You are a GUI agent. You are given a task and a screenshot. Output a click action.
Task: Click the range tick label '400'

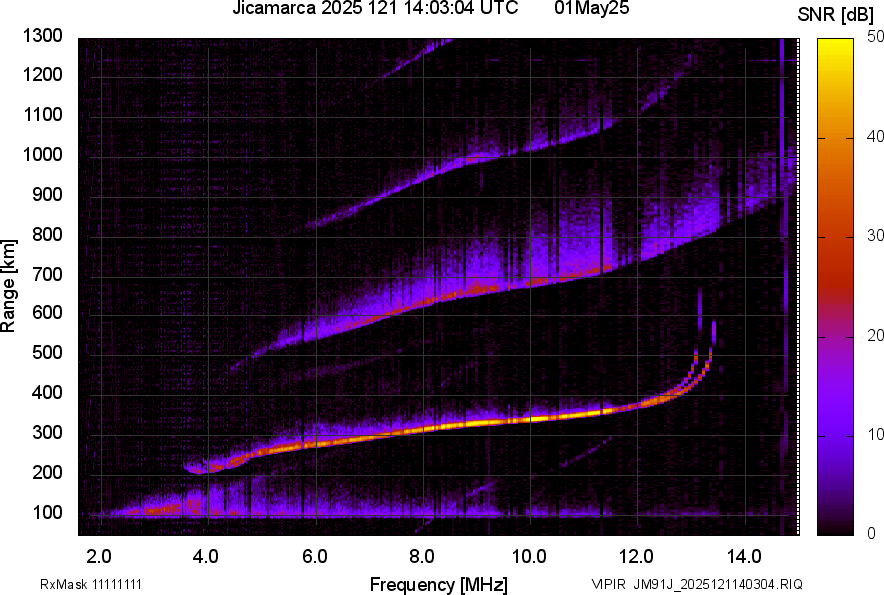47,393
